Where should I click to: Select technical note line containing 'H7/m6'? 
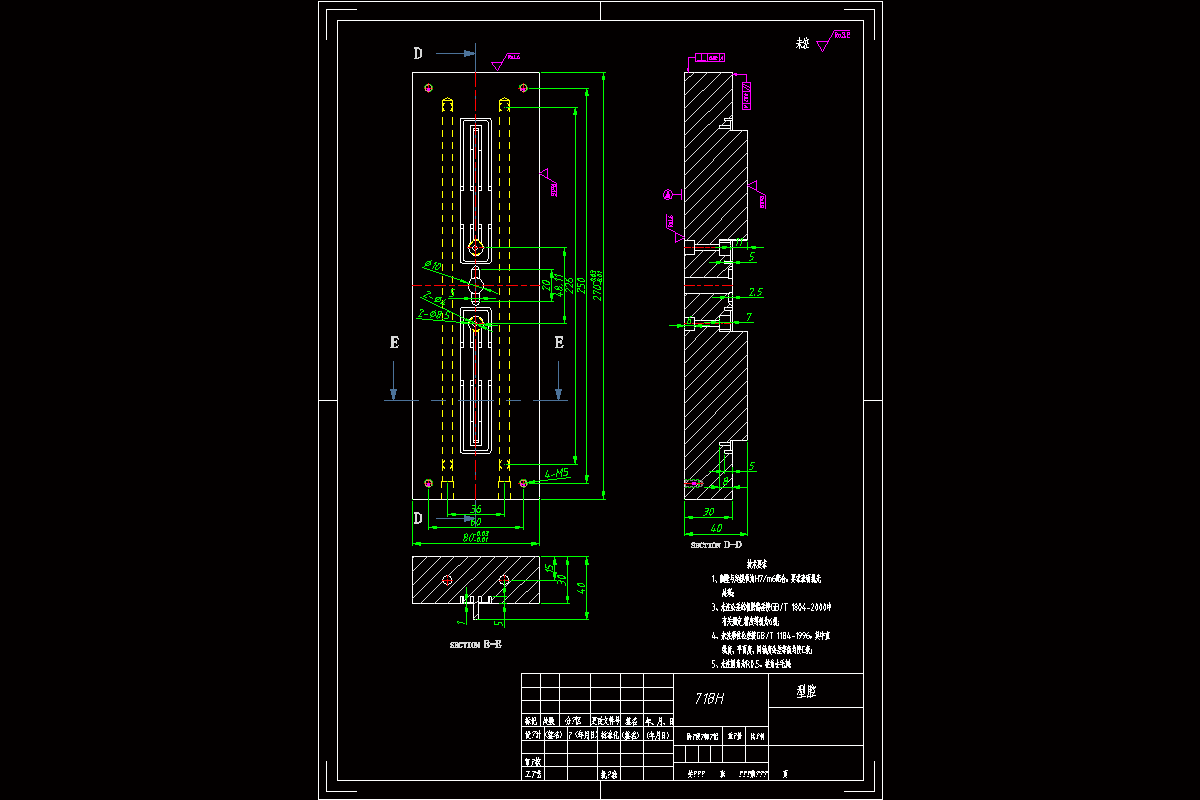click(x=766, y=579)
